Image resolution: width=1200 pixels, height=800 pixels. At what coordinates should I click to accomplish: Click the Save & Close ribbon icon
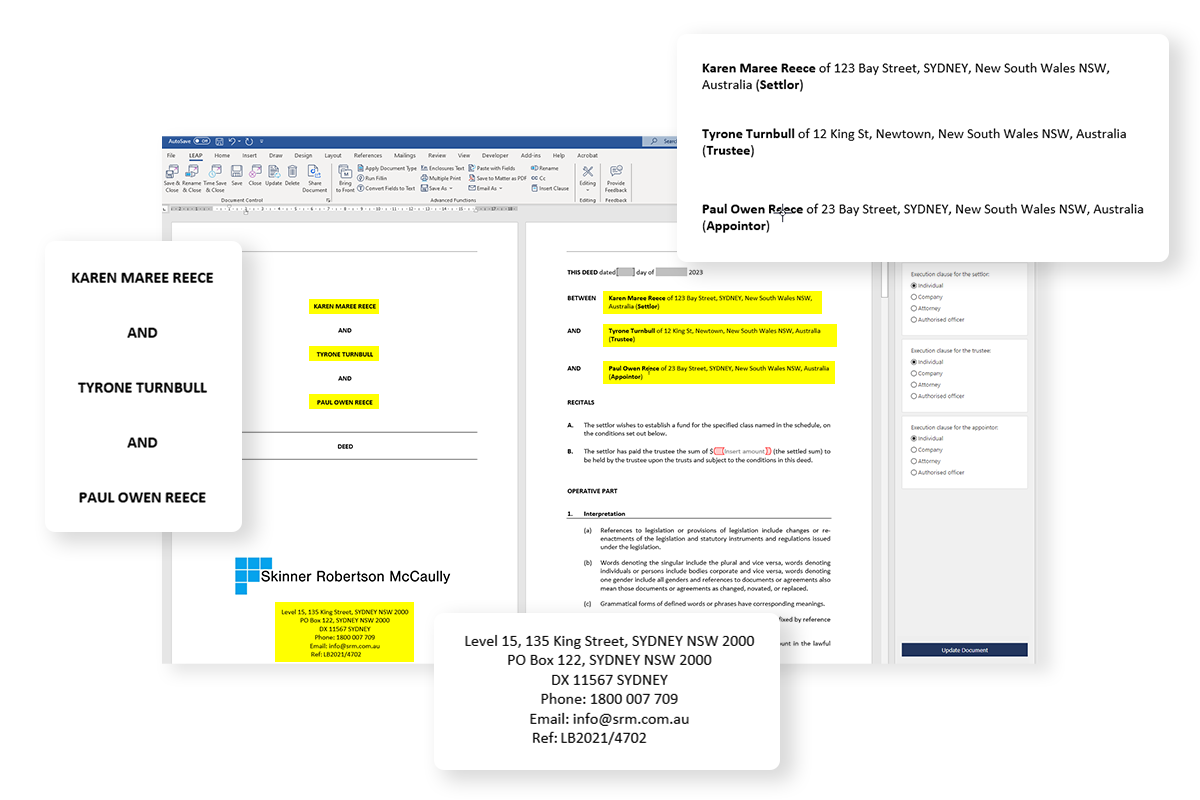tap(172, 178)
